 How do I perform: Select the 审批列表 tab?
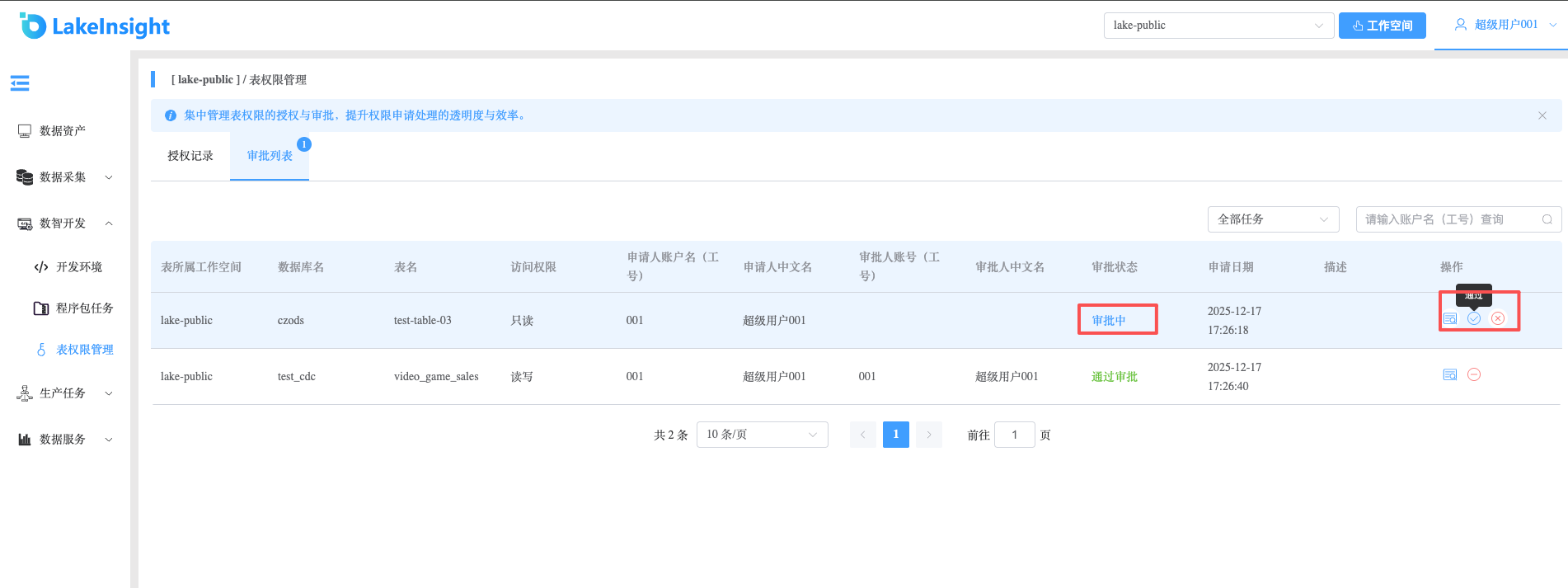[x=270, y=156]
